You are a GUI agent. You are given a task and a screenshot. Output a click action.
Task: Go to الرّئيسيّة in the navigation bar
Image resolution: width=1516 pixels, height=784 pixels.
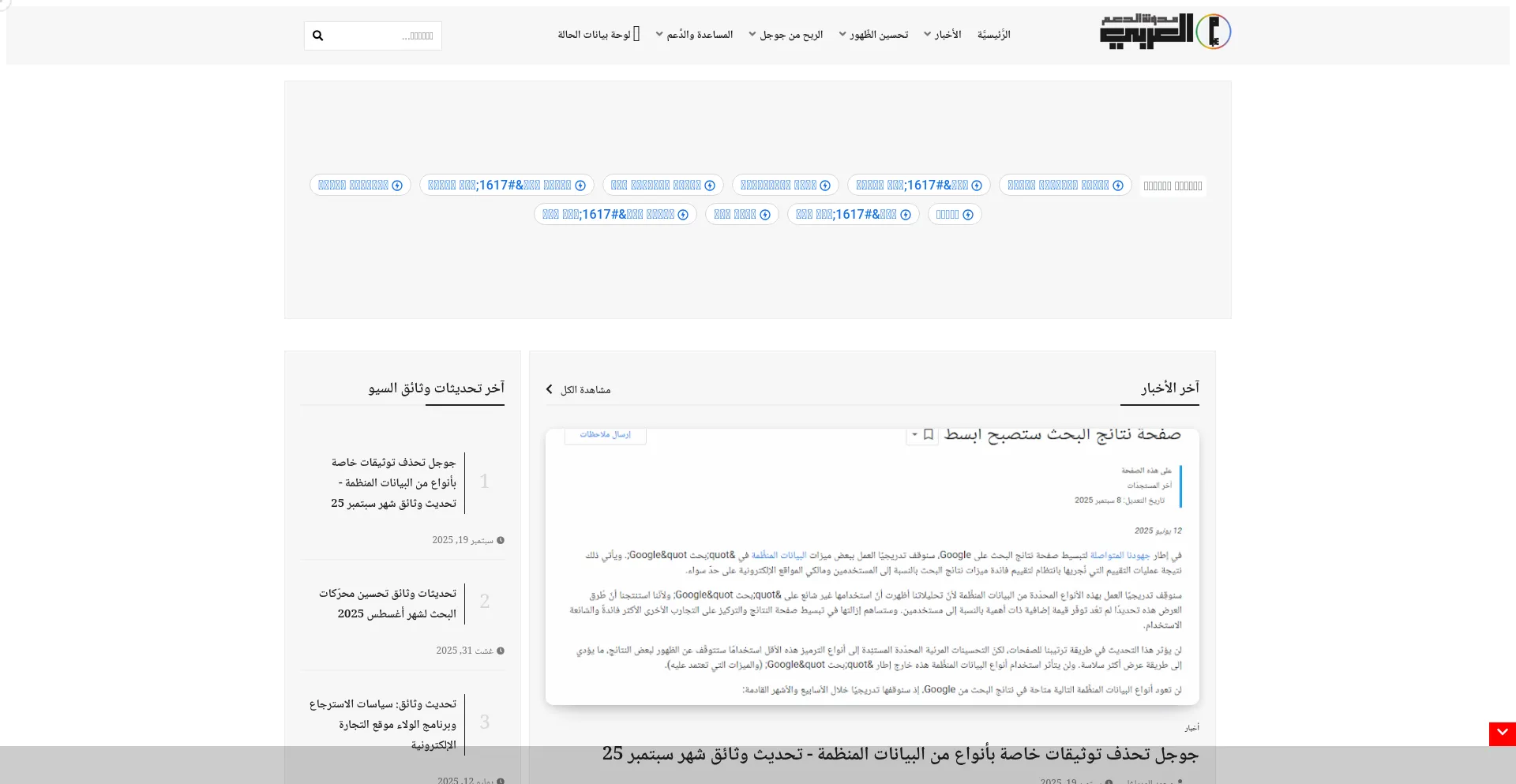[x=993, y=35]
